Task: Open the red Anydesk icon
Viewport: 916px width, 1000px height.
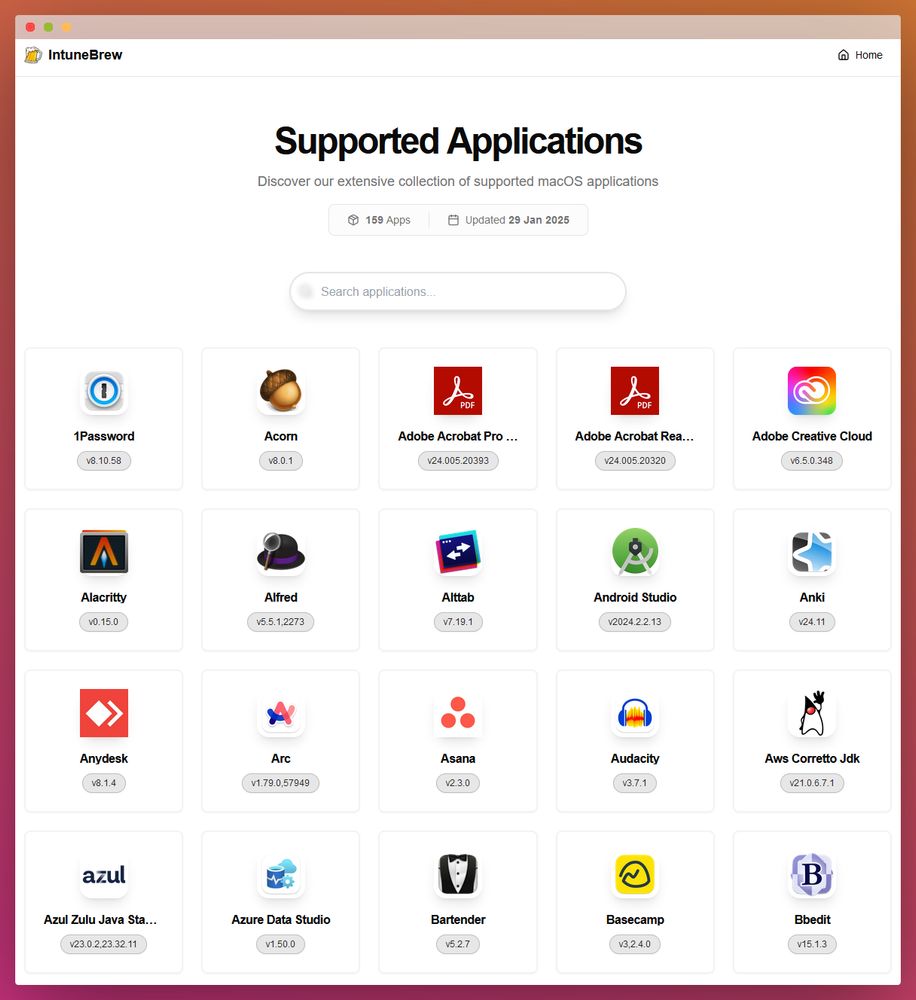Action: tap(104, 713)
